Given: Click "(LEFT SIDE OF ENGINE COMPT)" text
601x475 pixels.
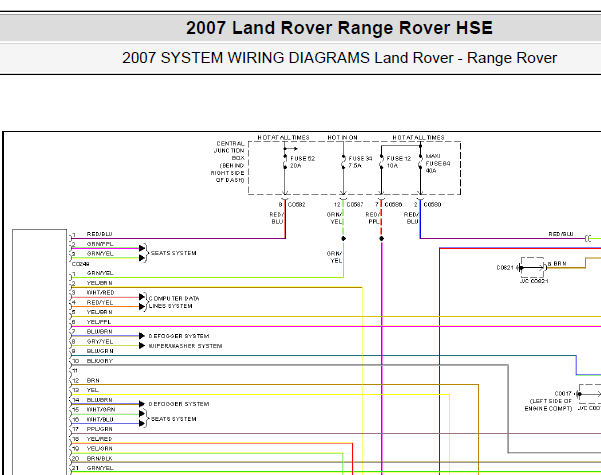Looking at the screenshot, I should pyautogui.click(x=548, y=405).
